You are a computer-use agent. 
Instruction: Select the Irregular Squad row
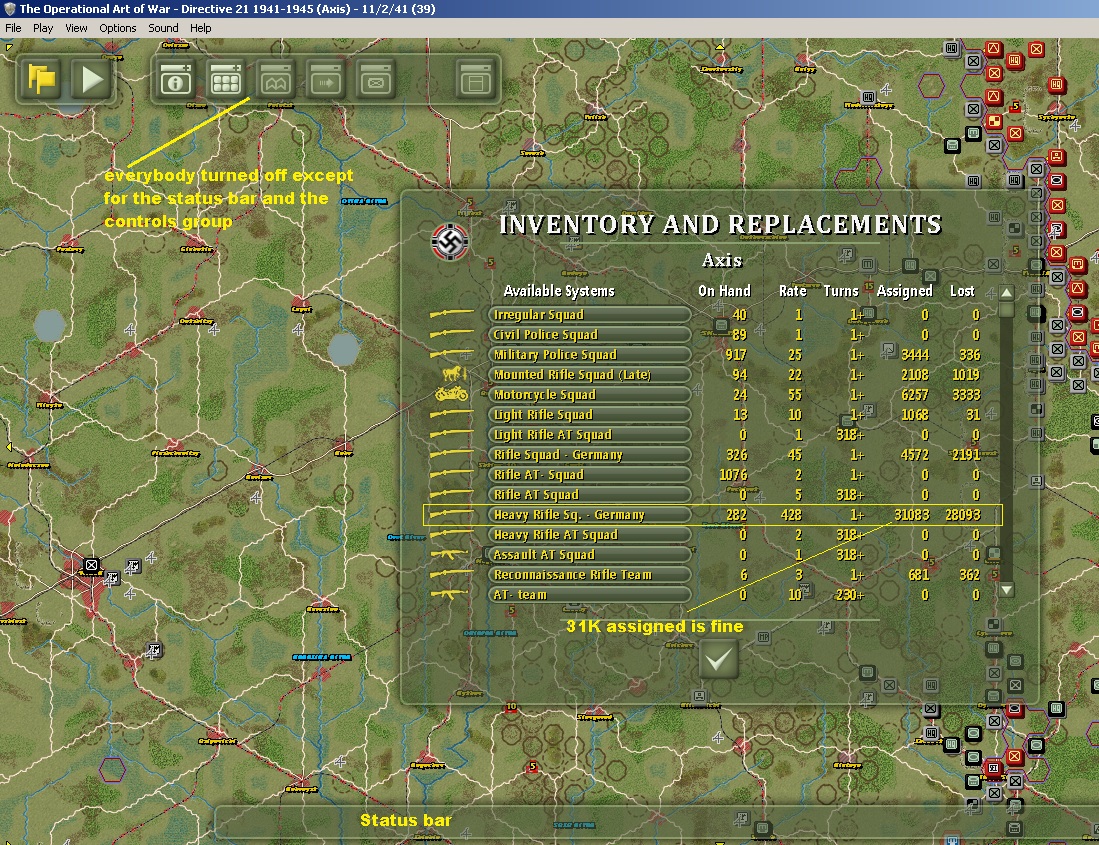pyautogui.click(x=589, y=315)
